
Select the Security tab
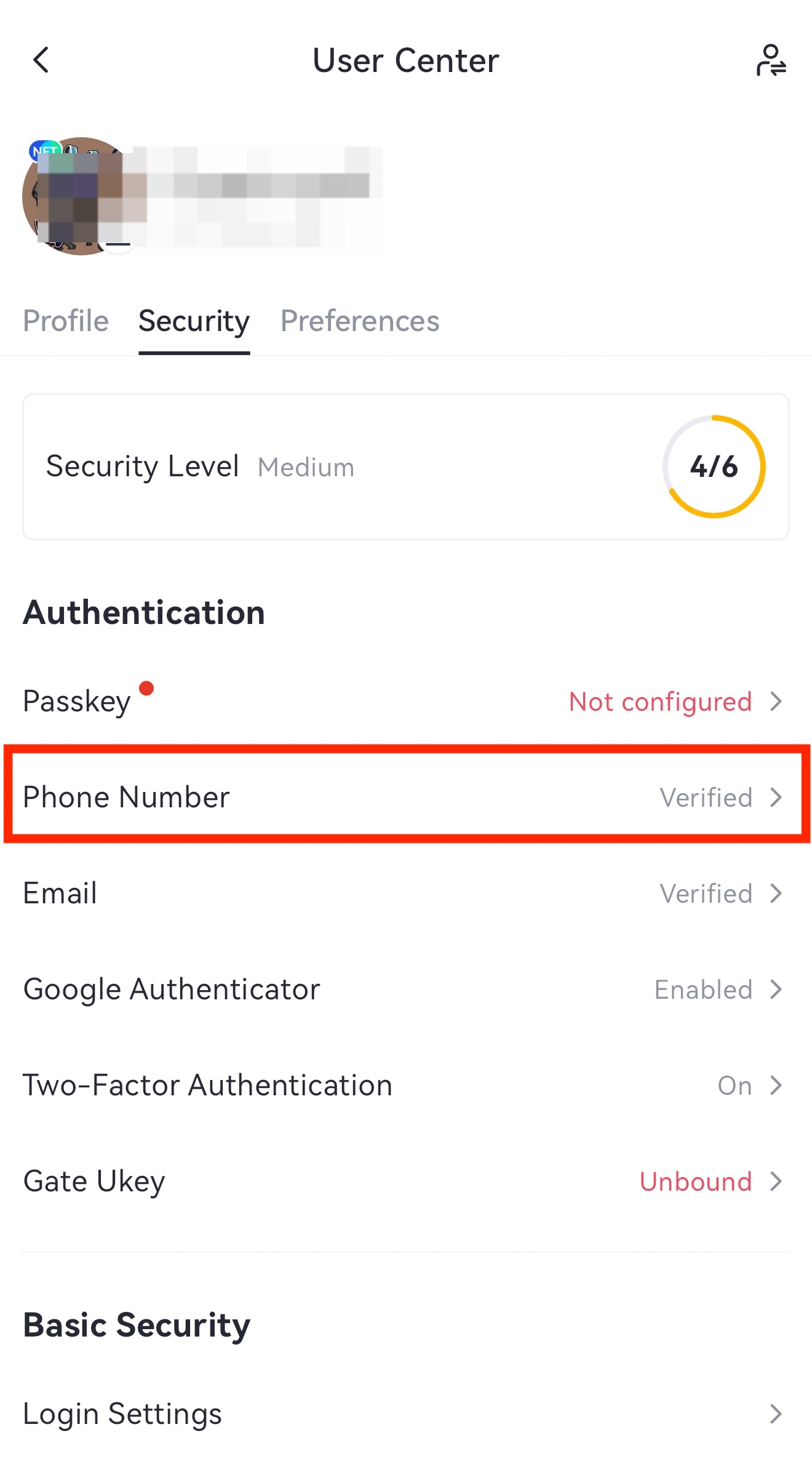tap(194, 321)
